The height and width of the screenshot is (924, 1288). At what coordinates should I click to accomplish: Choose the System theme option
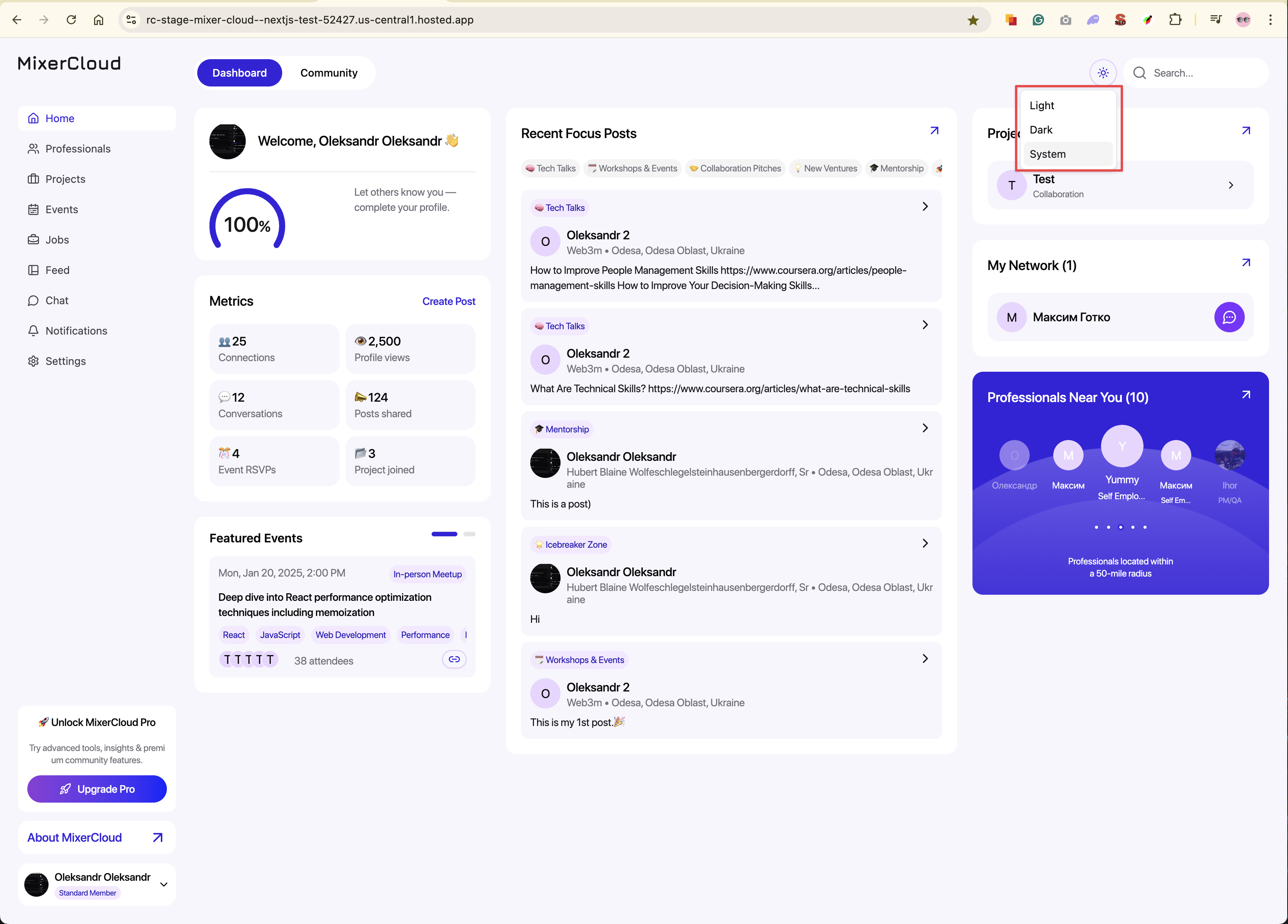1047,154
